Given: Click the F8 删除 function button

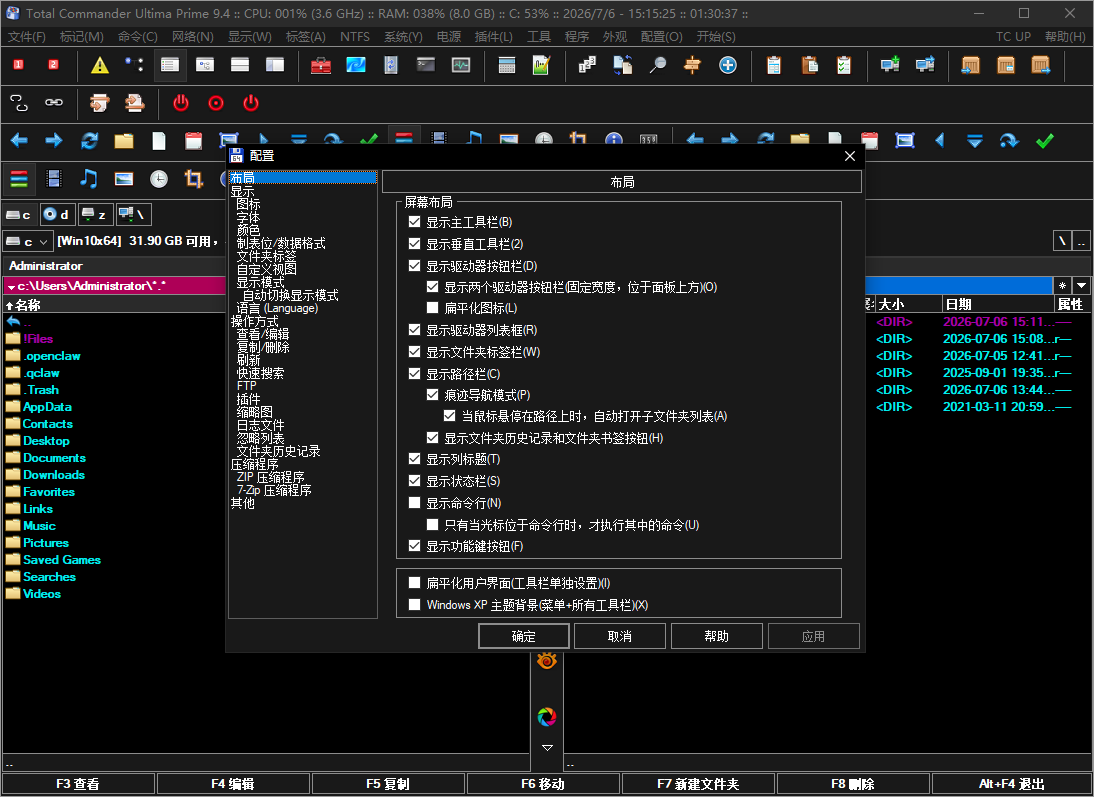Looking at the screenshot, I should [x=853, y=784].
